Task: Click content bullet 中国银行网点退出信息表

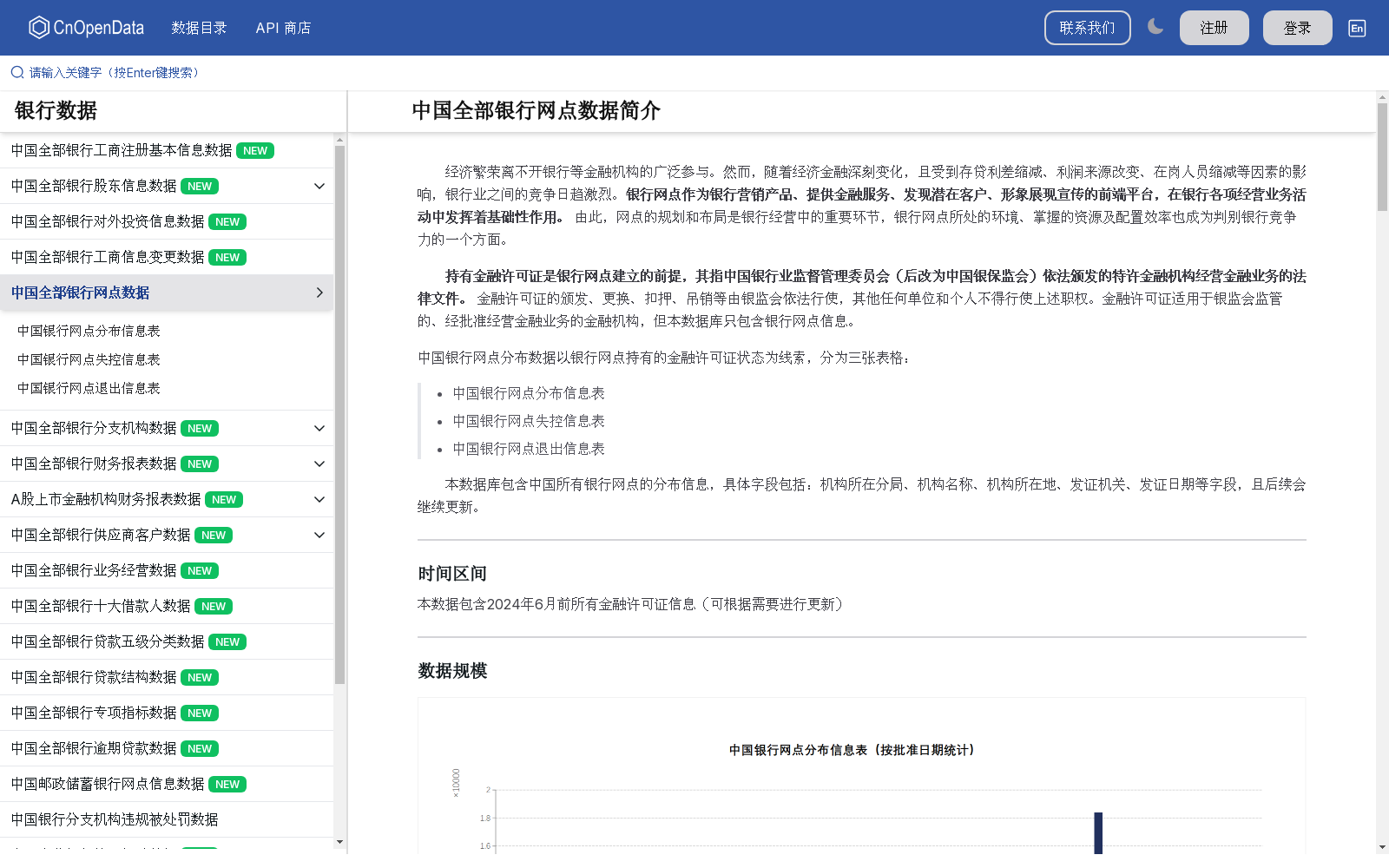Action: (x=529, y=449)
